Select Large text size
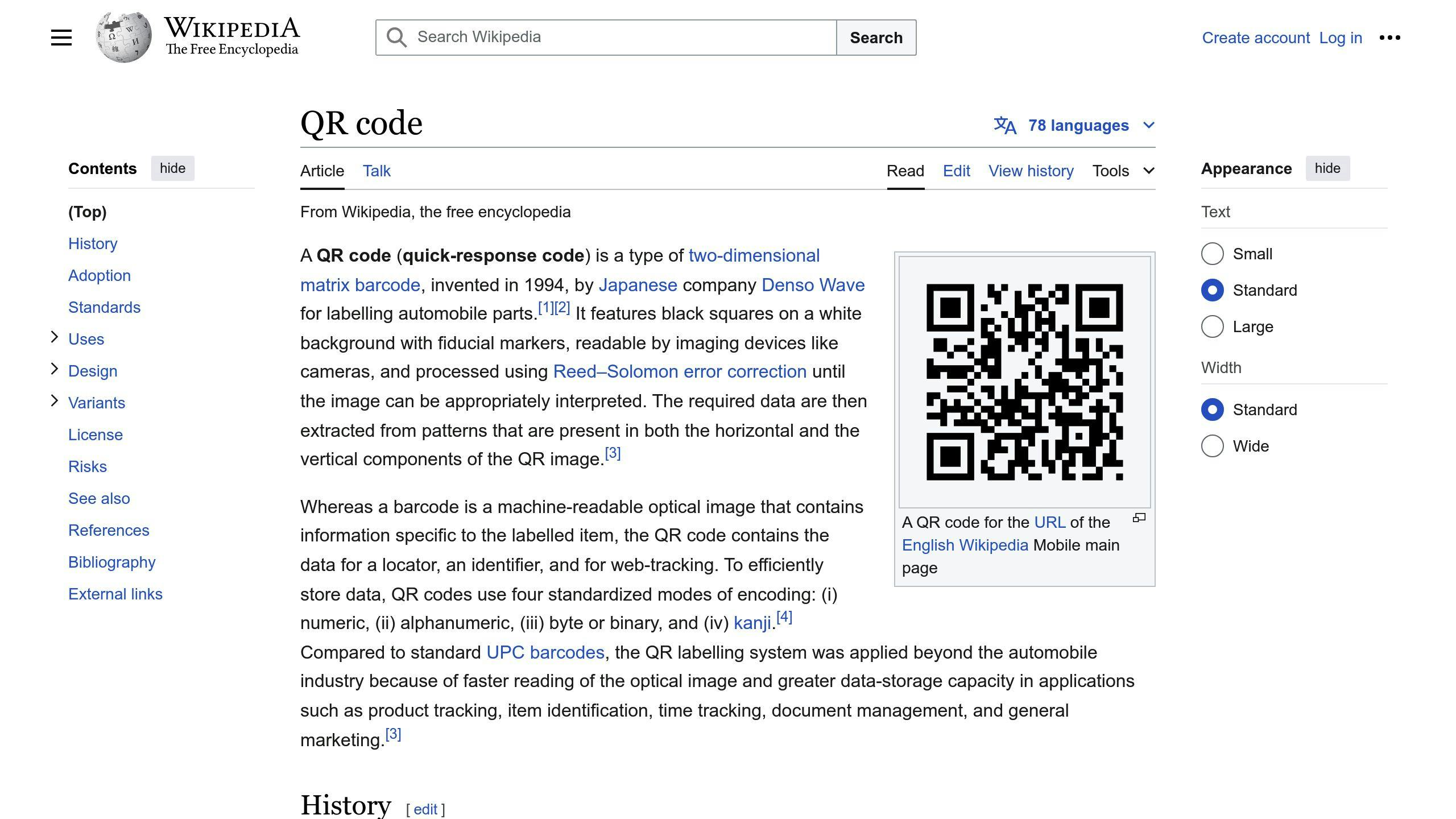This screenshot has width=1456, height=819. [x=1212, y=326]
